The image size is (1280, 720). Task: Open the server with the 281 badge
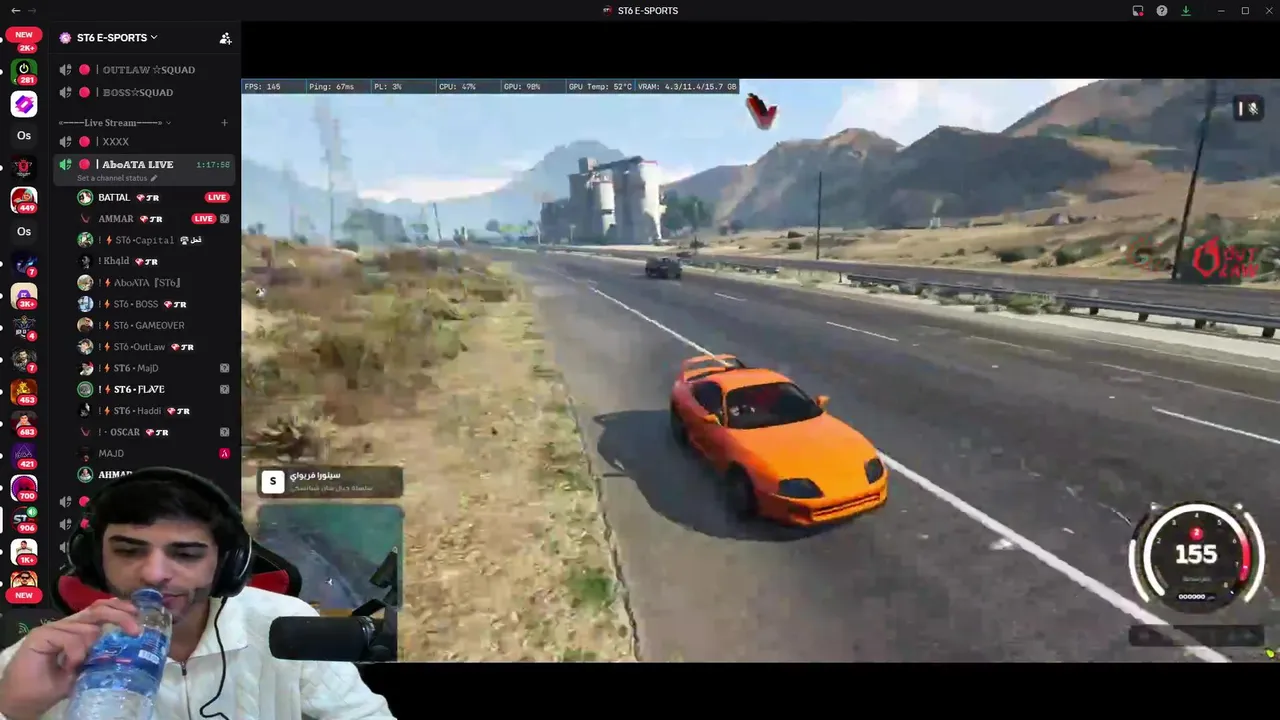coord(24,72)
